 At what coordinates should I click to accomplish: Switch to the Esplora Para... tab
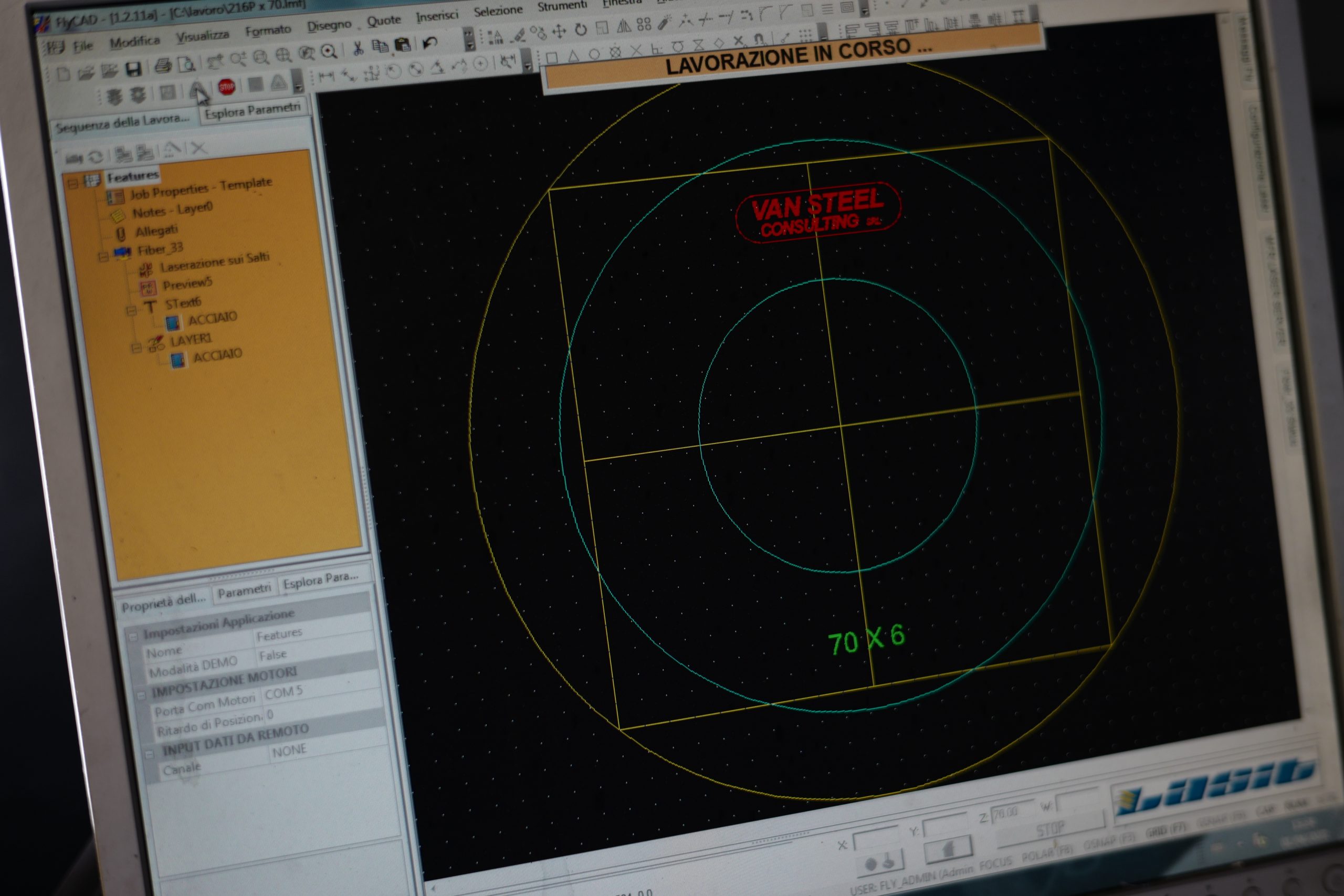click(321, 579)
